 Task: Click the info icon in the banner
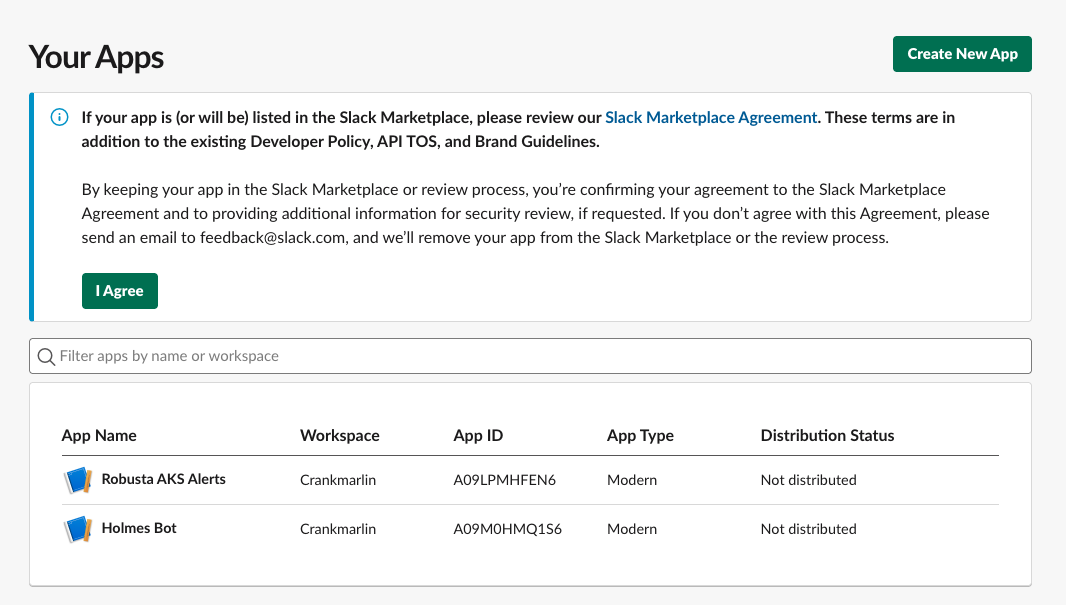click(x=60, y=117)
